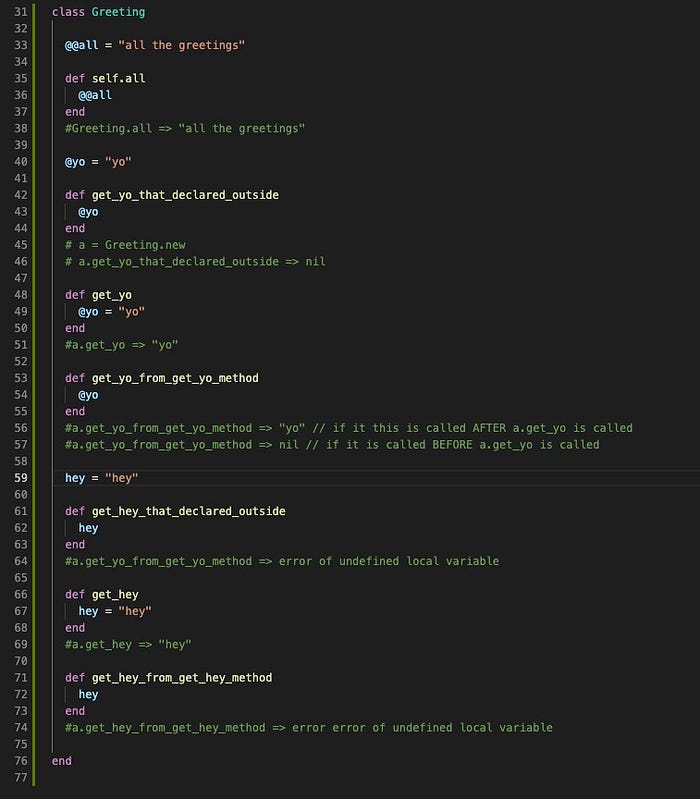
Task: Click the hey identifier on line 72
Action: pos(88,695)
